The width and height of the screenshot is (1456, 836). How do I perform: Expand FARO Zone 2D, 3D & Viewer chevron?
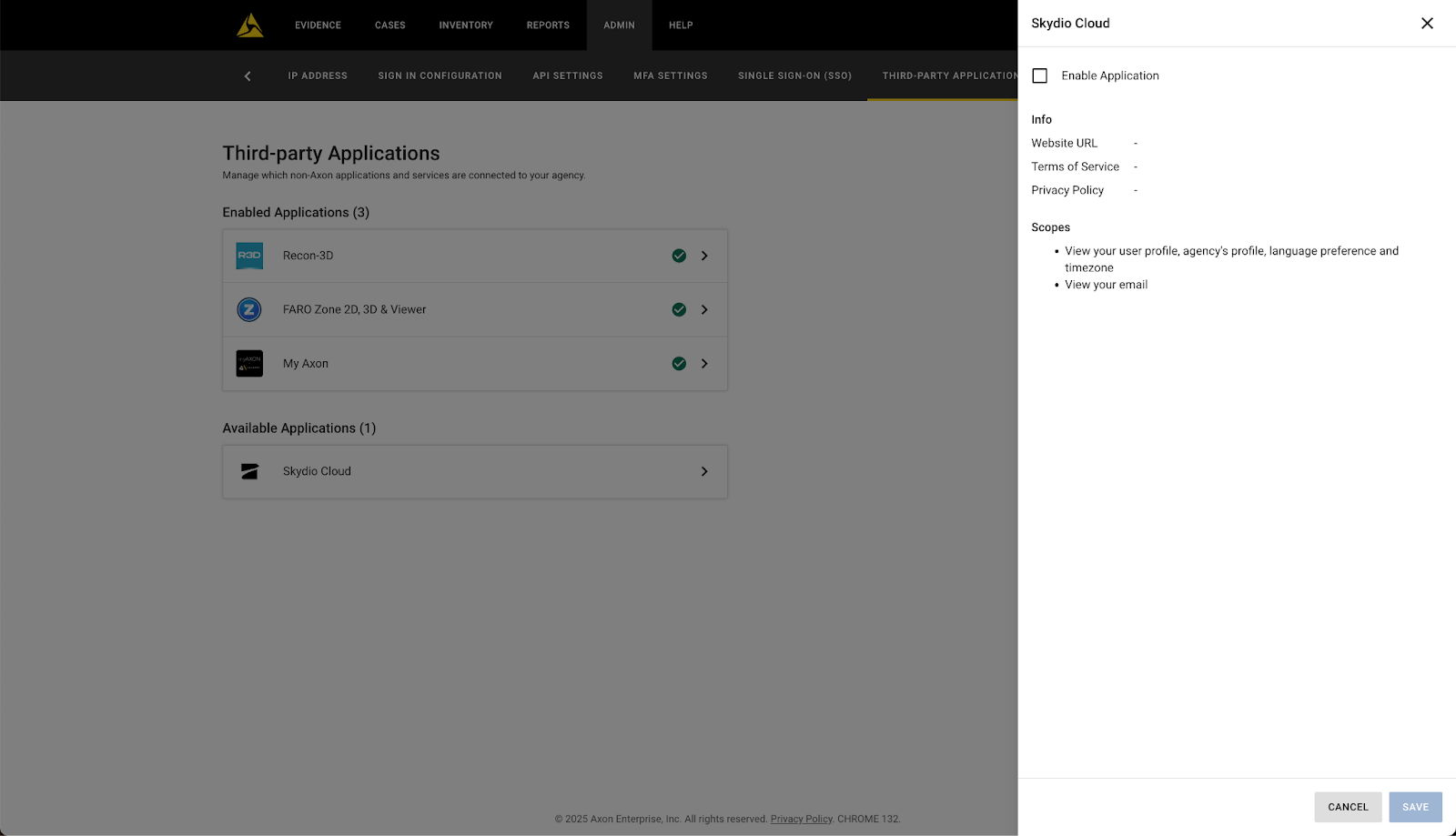click(704, 309)
